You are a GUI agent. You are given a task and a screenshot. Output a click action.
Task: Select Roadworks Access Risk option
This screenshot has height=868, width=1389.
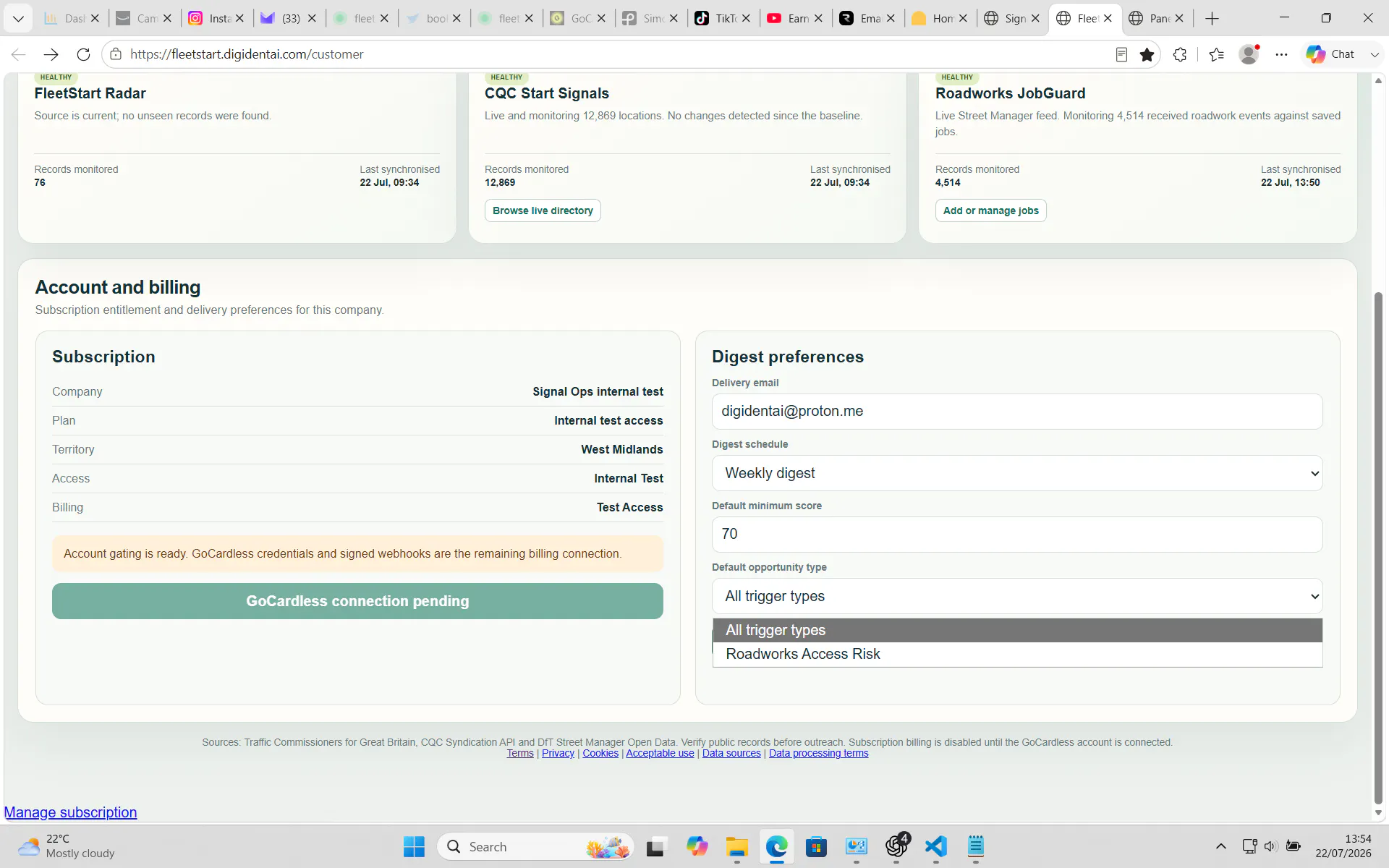click(1017, 654)
